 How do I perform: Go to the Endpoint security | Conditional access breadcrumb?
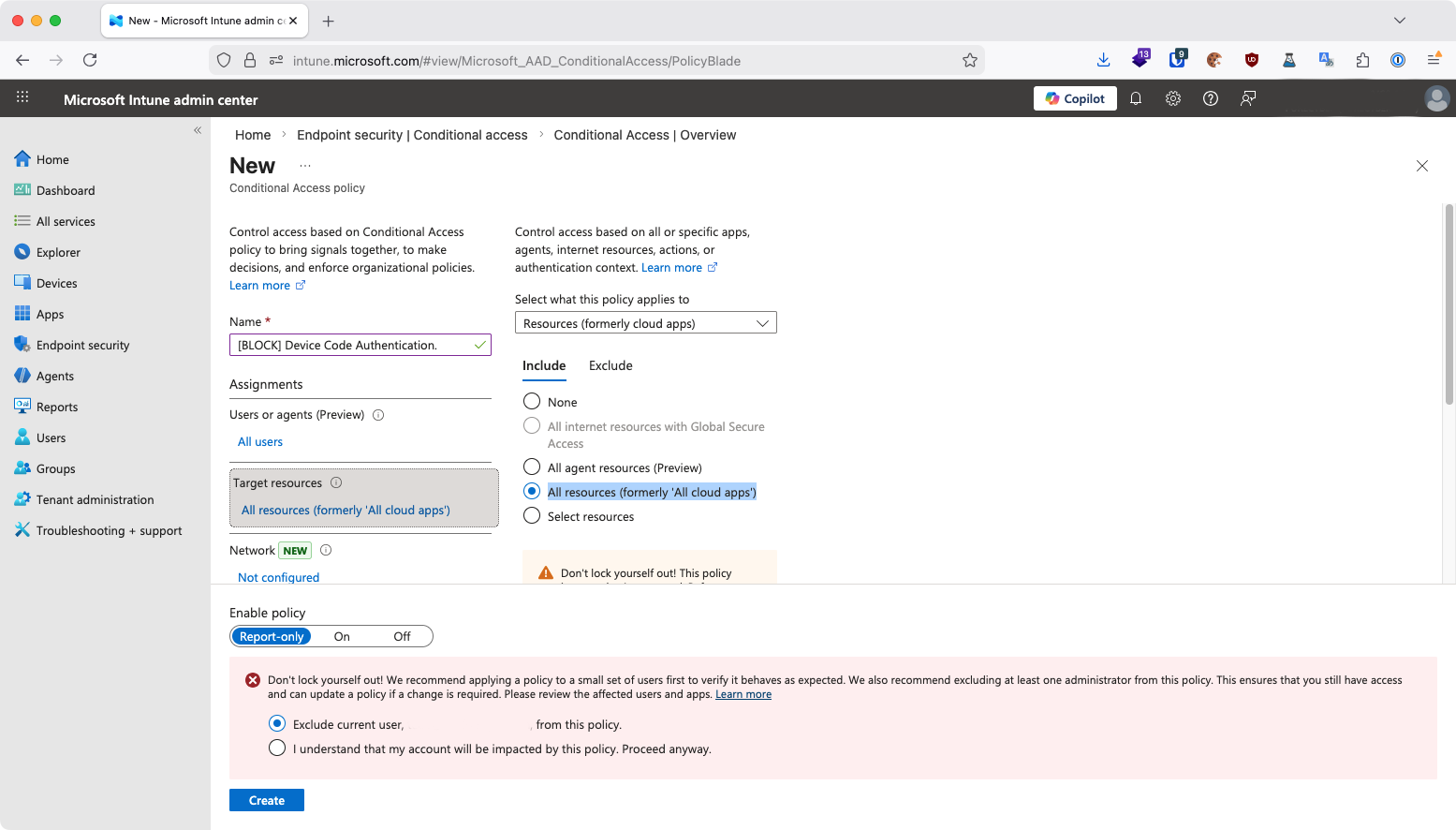(x=412, y=135)
